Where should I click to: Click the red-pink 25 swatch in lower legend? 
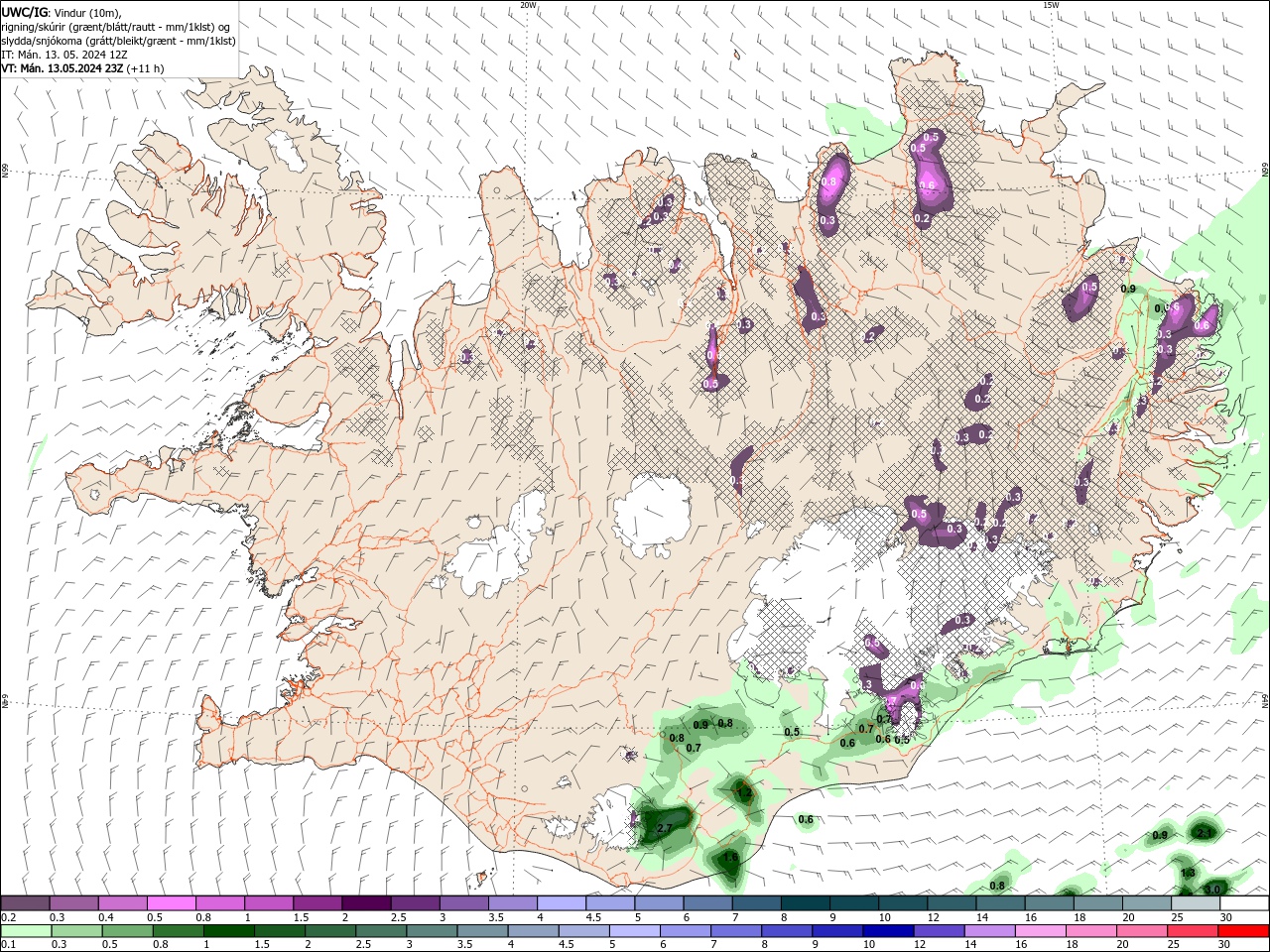click(1193, 931)
